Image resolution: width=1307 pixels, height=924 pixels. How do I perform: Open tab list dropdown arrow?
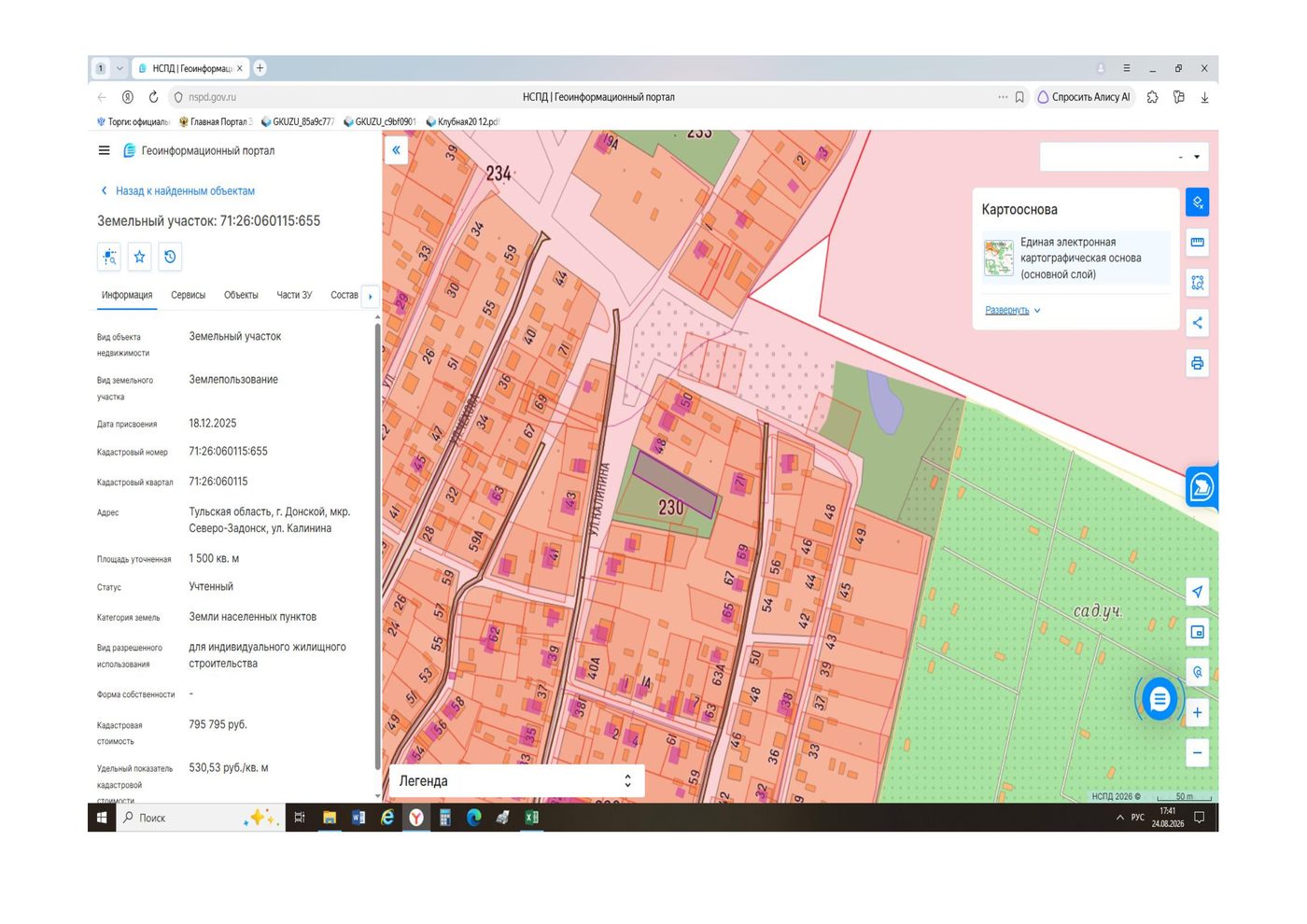click(119, 68)
